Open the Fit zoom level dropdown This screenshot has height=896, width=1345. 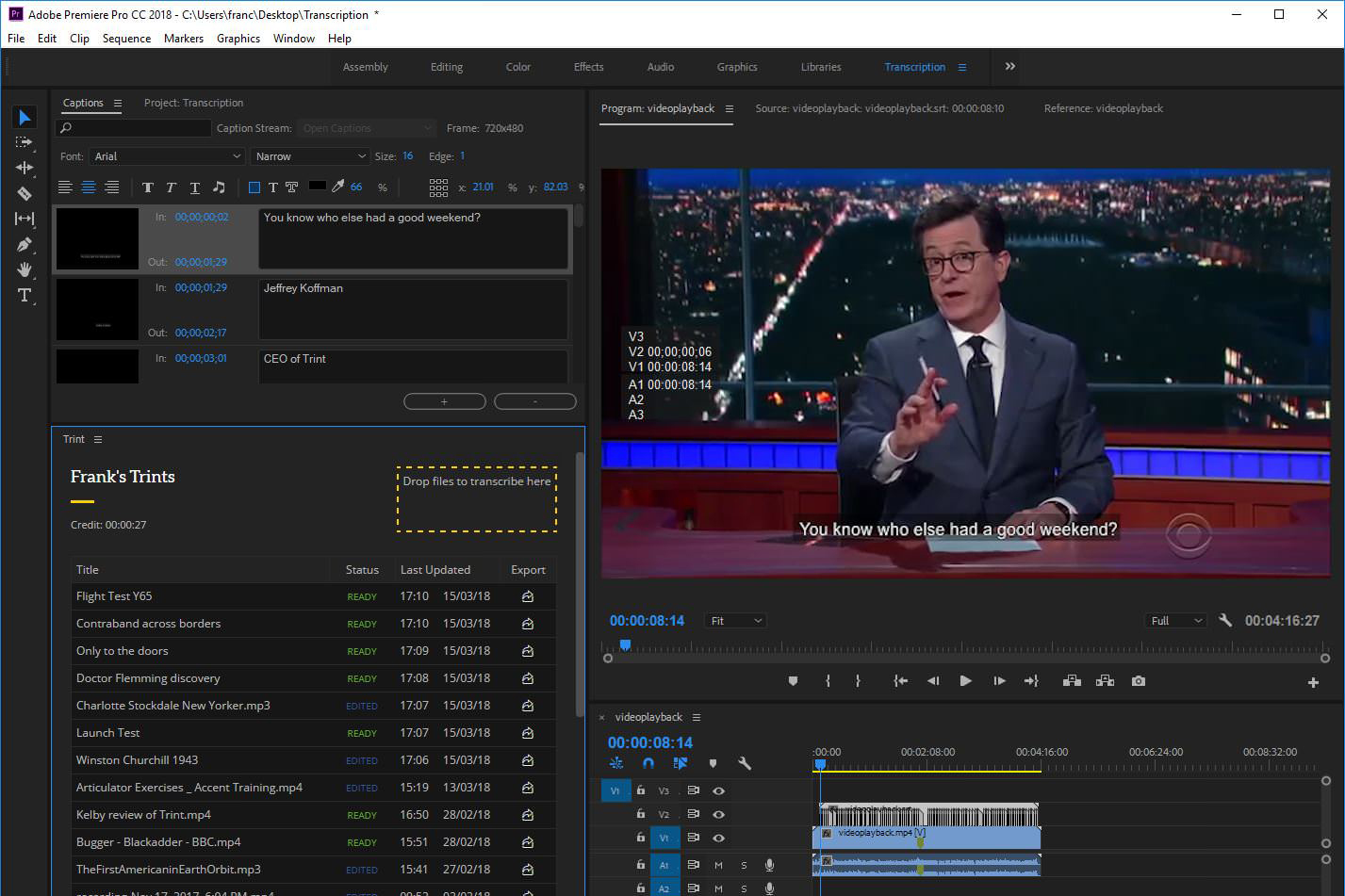736,620
